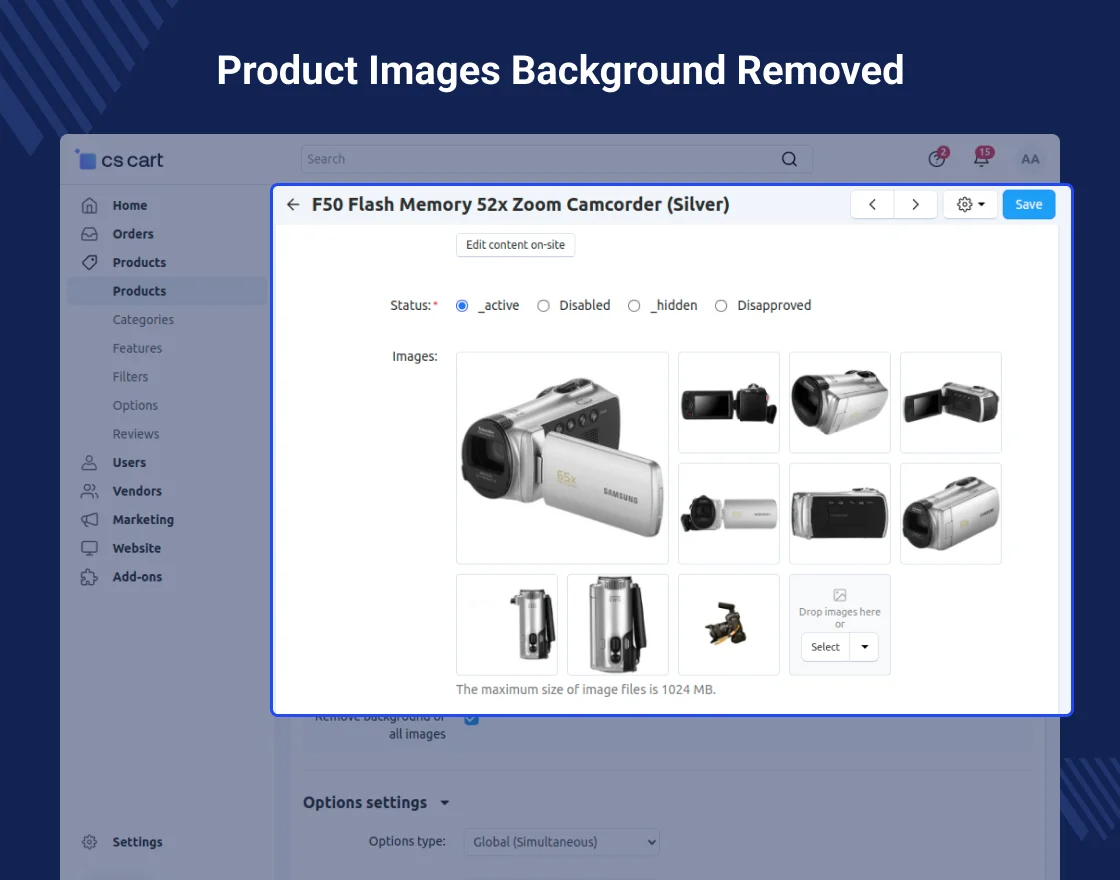Open Categories under Products menu
Image resolution: width=1120 pixels, height=880 pixels.
[143, 320]
